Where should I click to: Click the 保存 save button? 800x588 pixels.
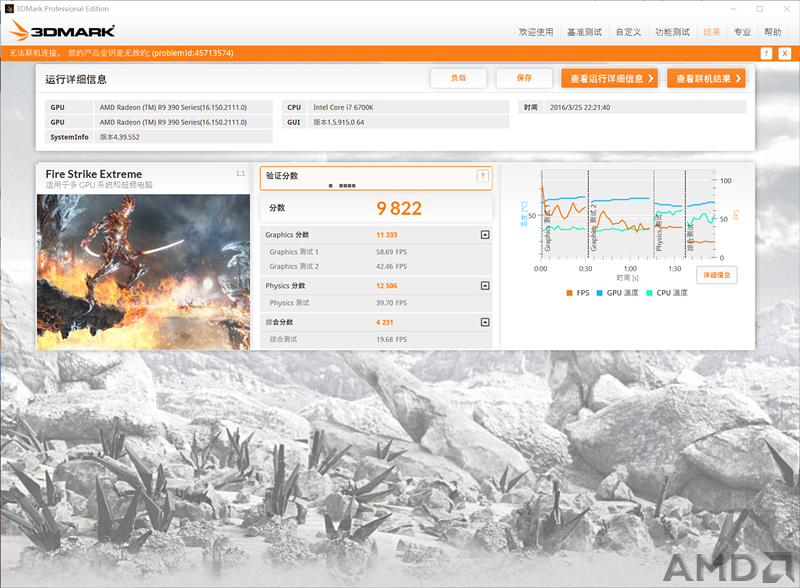524,78
